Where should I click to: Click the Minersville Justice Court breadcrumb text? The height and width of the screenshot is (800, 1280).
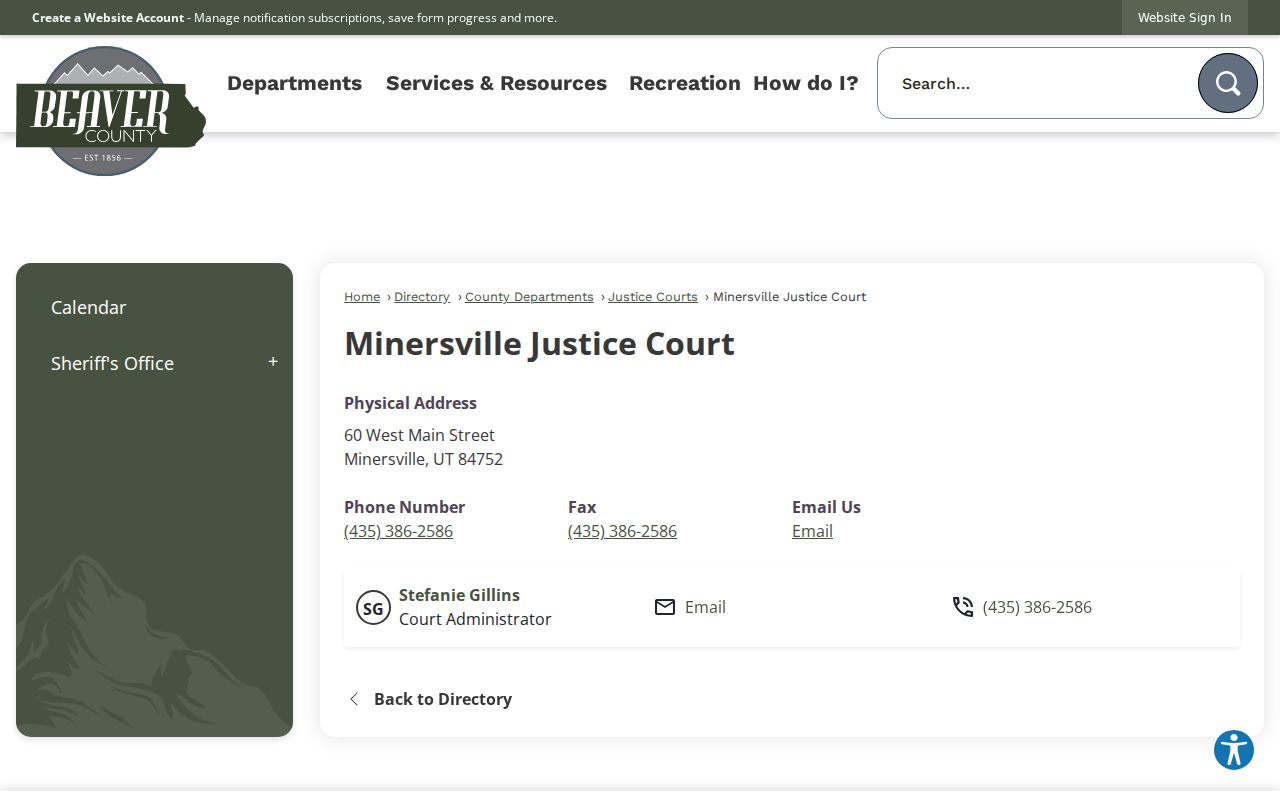789,297
